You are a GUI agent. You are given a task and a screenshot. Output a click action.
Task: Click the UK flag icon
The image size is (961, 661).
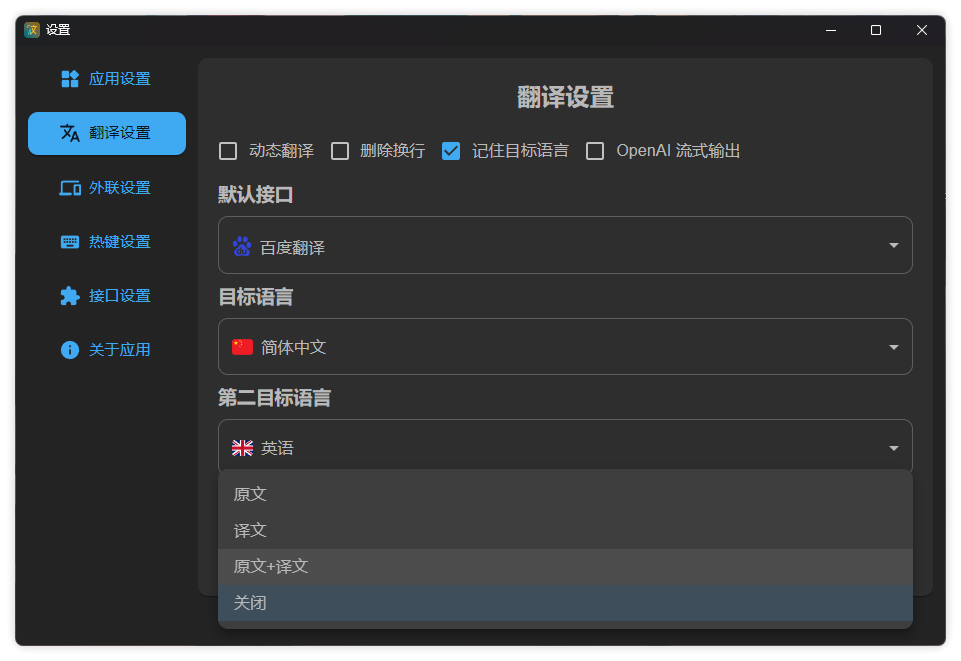pyautogui.click(x=242, y=448)
